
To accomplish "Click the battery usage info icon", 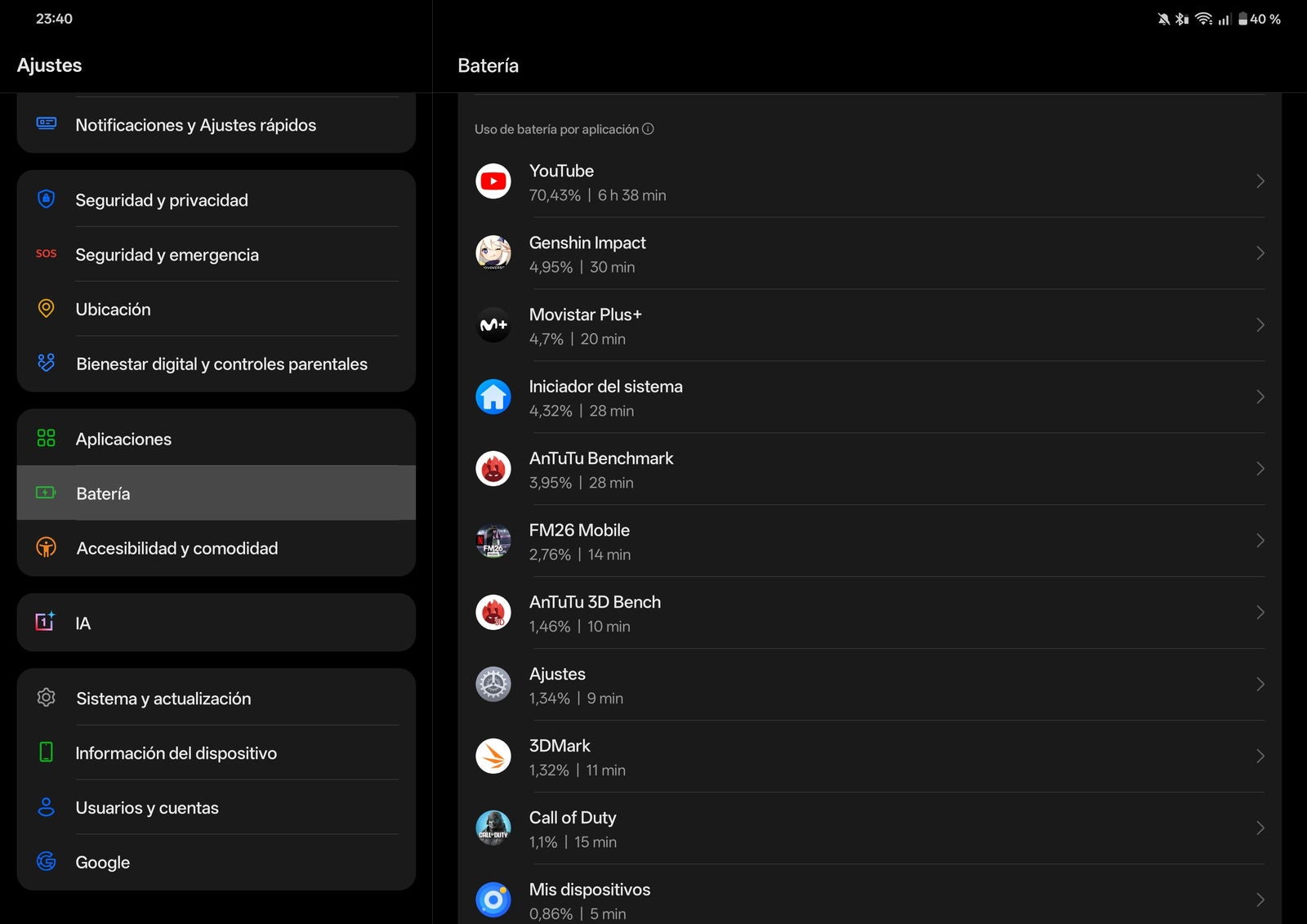I will point(648,129).
